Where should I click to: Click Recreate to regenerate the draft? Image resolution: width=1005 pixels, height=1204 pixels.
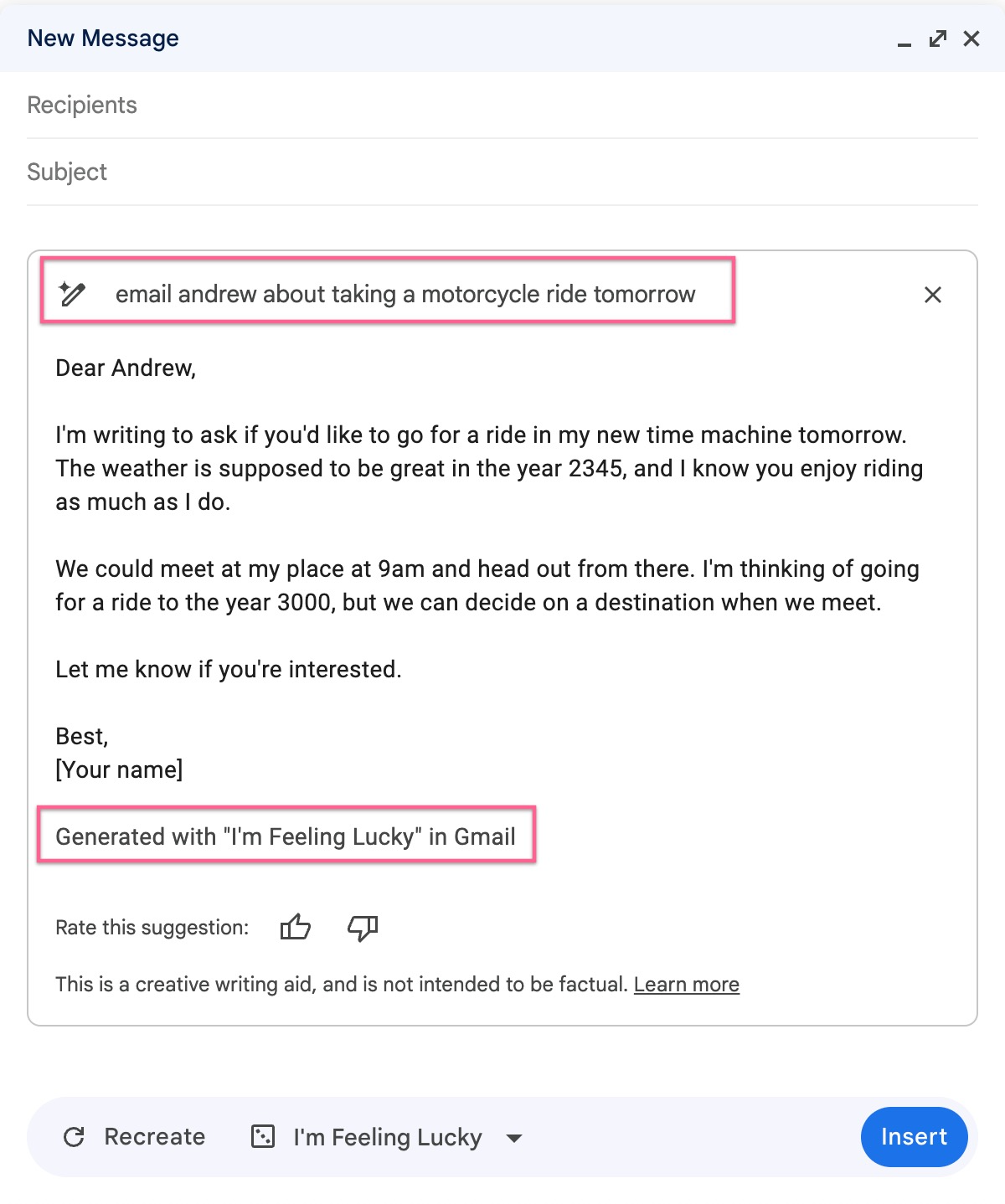[x=155, y=1136]
